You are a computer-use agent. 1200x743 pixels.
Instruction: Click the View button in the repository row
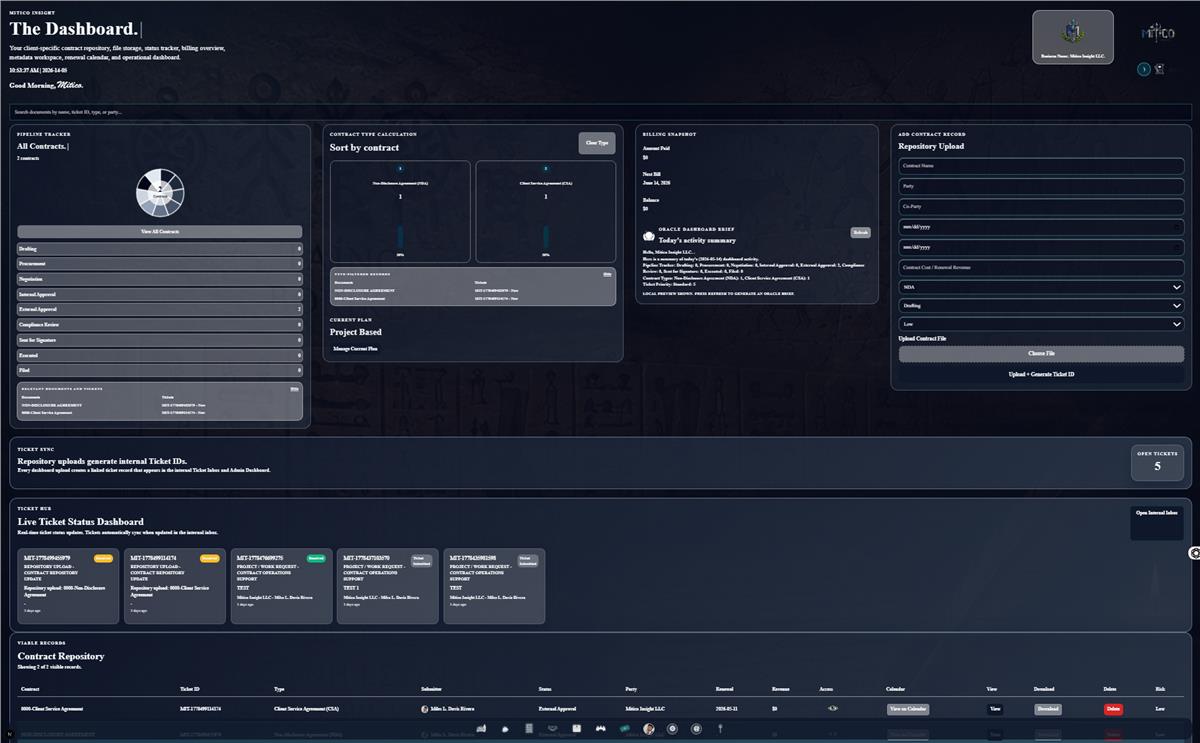(x=995, y=709)
